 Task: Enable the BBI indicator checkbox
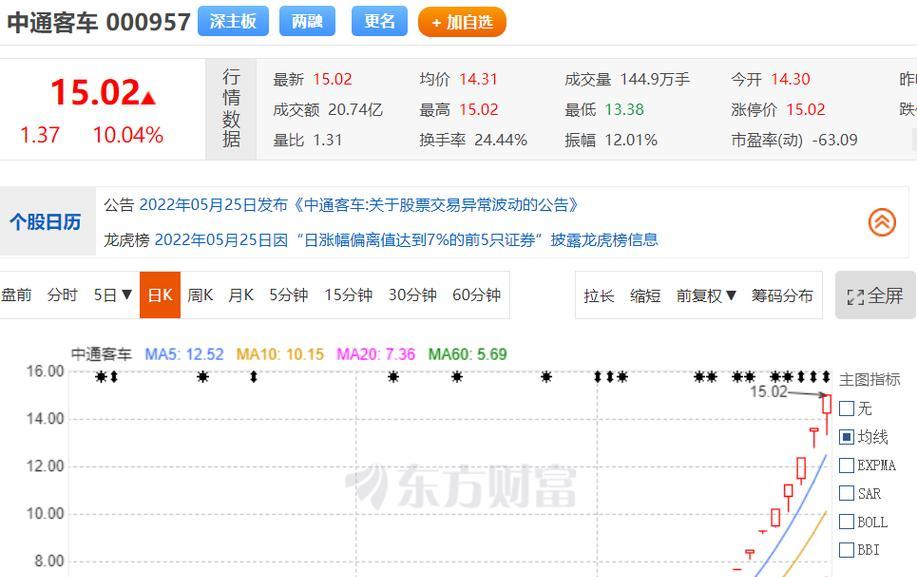[x=846, y=550]
